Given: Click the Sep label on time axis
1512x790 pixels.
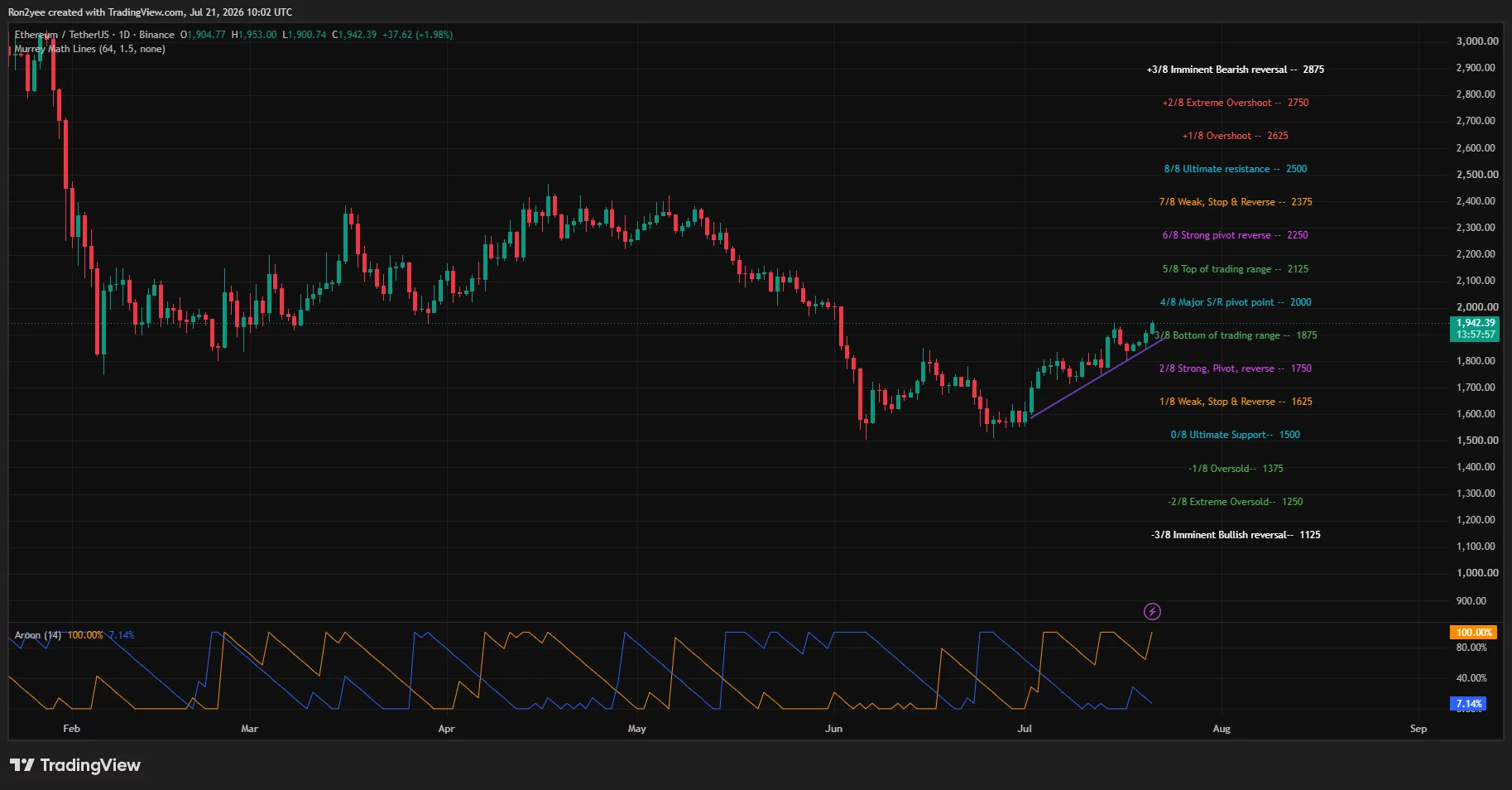Looking at the screenshot, I should pos(1418,729).
